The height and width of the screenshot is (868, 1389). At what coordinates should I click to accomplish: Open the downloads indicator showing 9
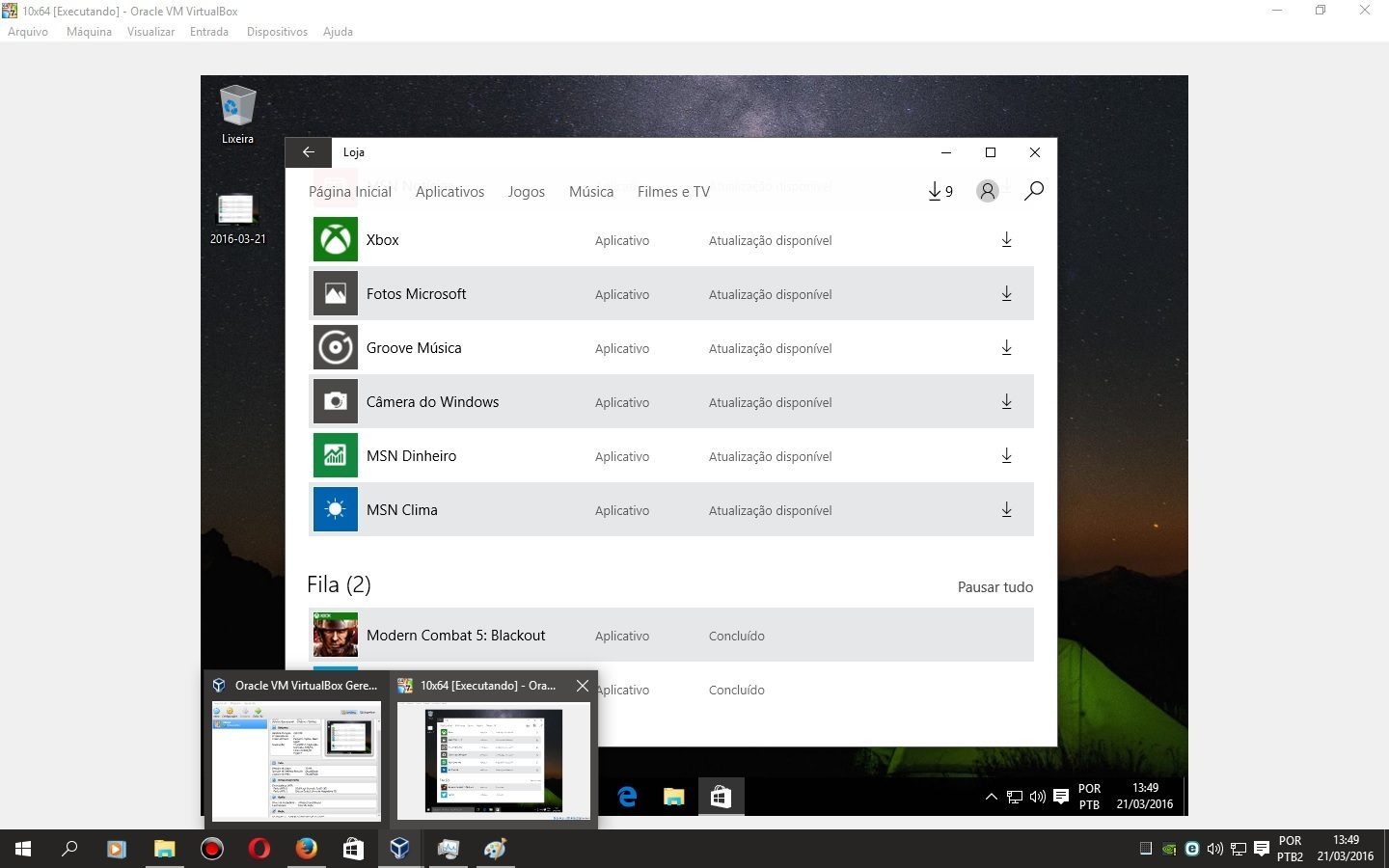[x=940, y=191]
